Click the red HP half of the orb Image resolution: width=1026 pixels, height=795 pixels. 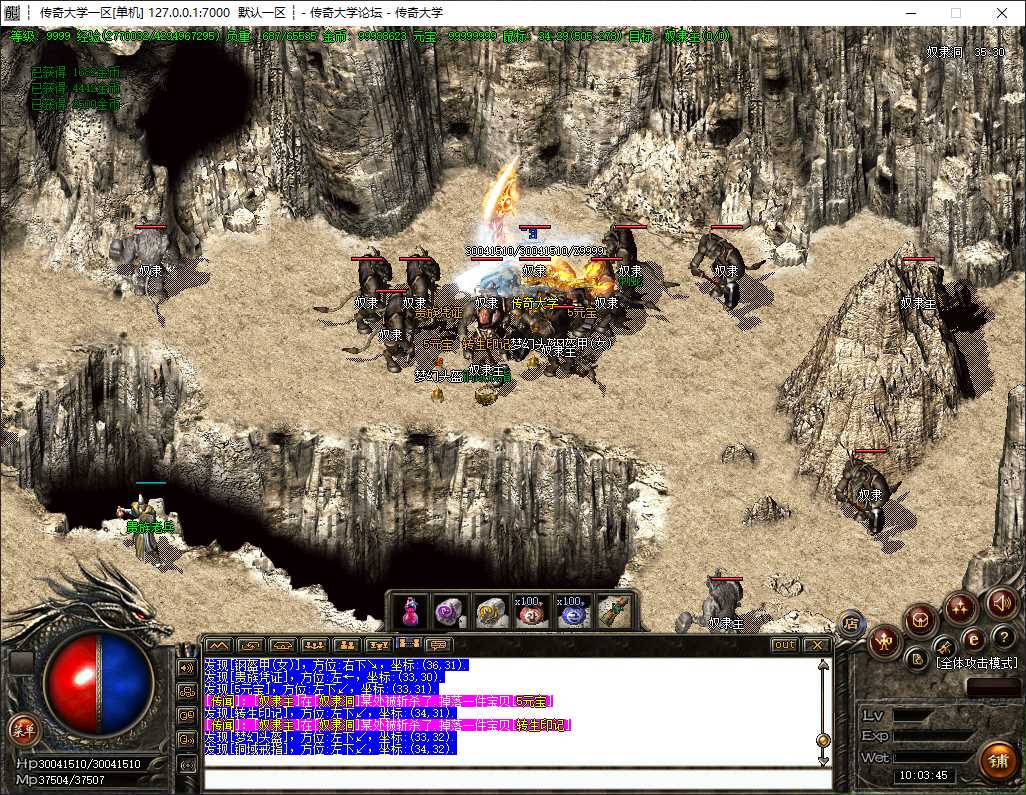point(72,685)
